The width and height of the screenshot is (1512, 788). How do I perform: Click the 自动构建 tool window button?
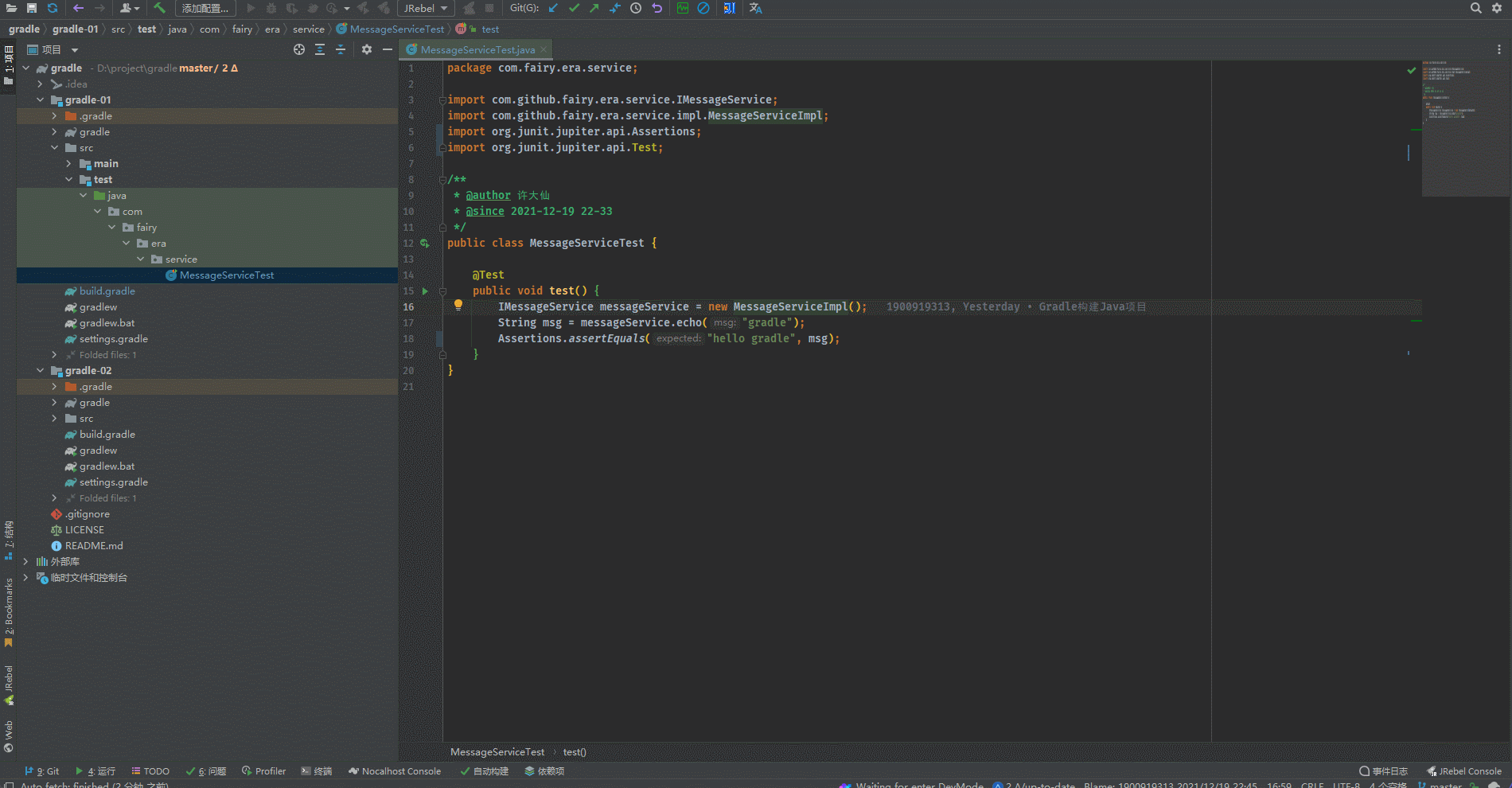click(485, 771)
